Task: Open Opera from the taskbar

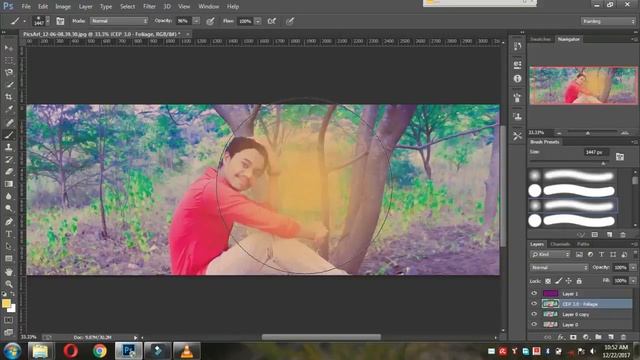Action: tap(71, 351)
